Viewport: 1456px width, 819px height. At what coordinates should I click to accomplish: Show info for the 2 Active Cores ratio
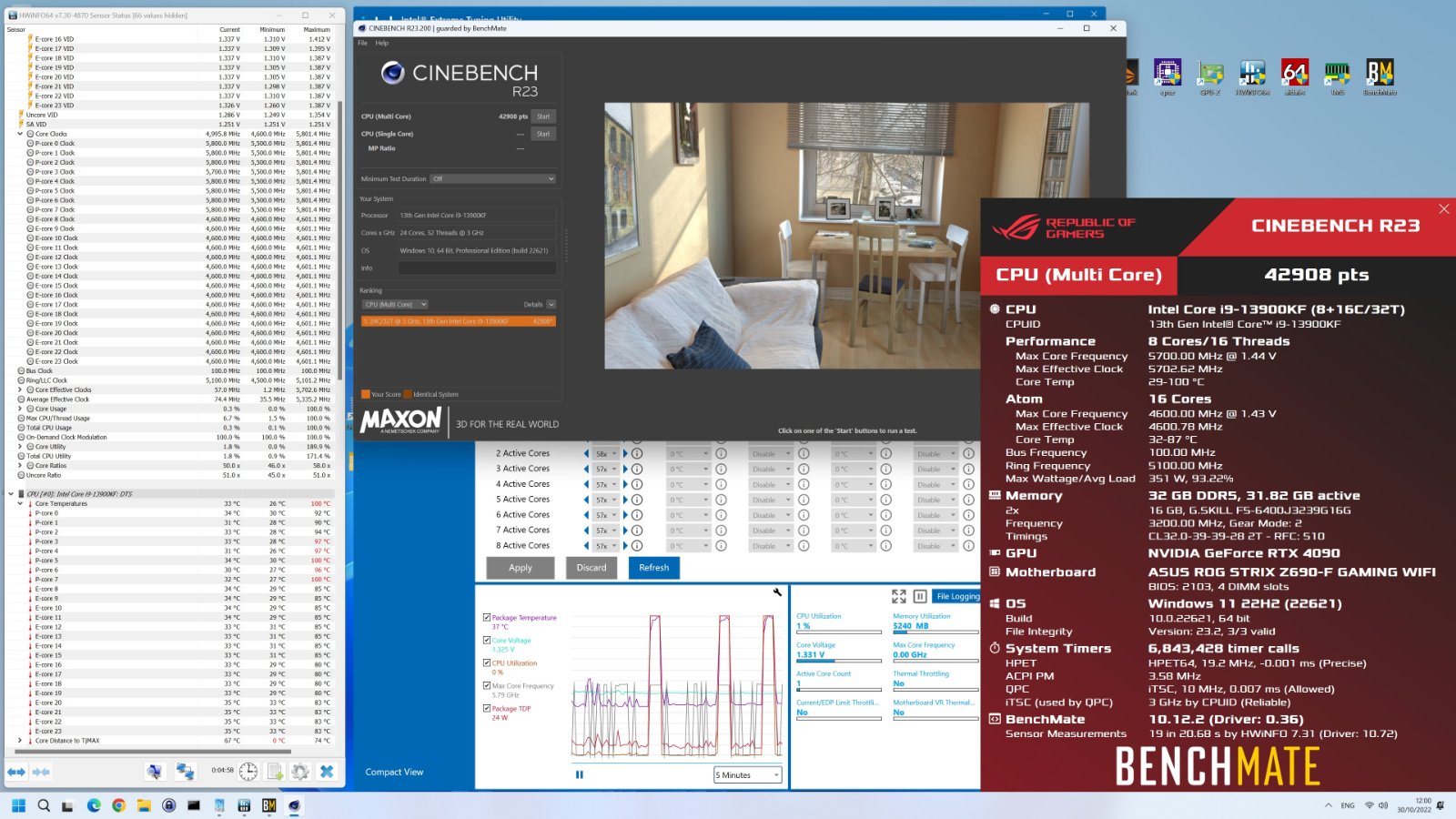coord(637,453)
